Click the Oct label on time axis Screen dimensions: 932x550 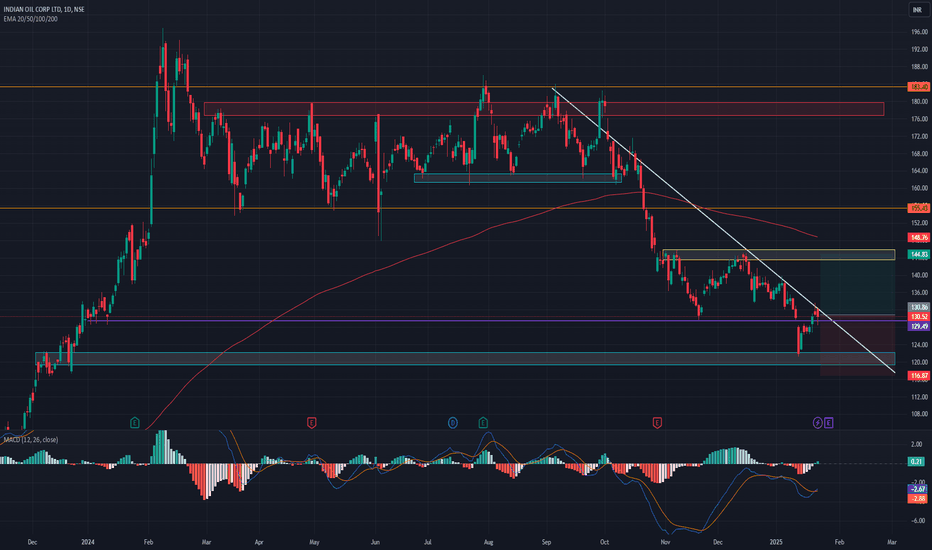click(604, 542)
